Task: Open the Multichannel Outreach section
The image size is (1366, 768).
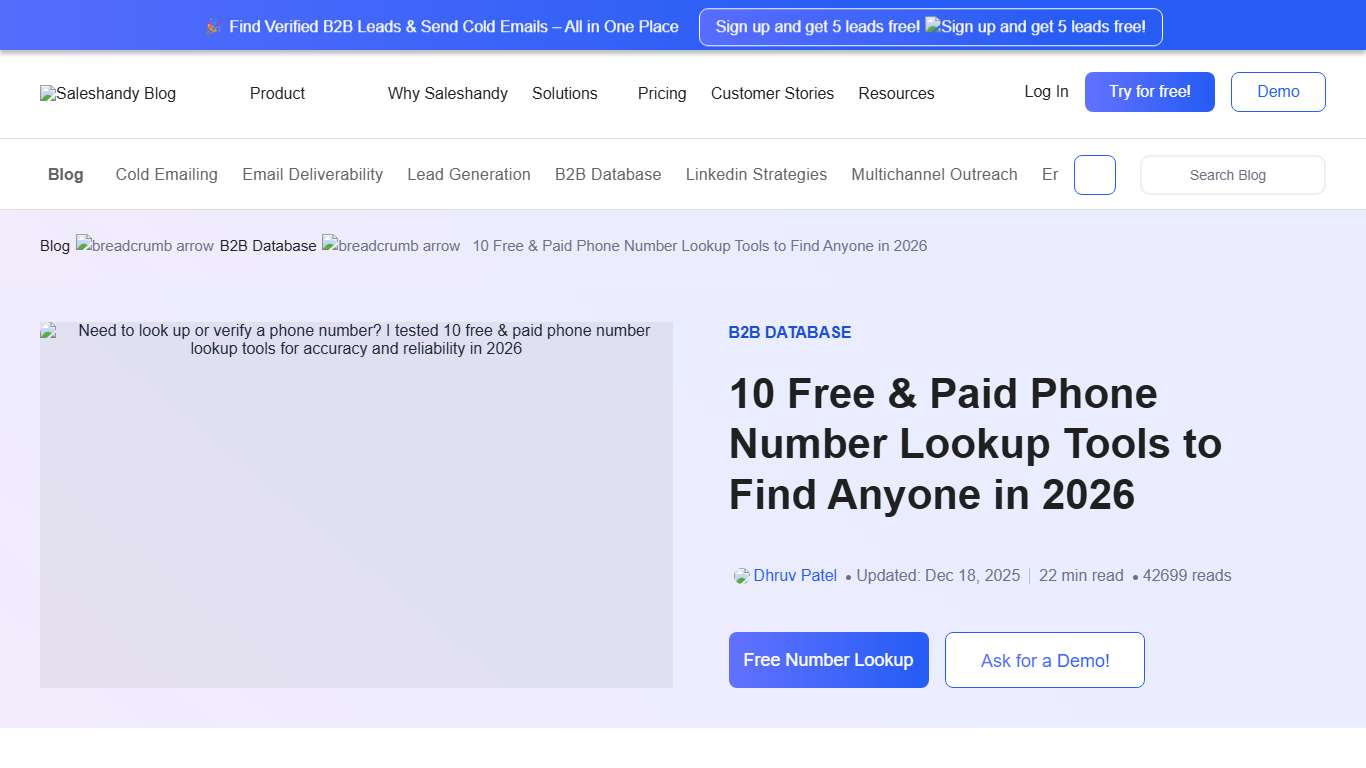Action: [x=934, y=174]
